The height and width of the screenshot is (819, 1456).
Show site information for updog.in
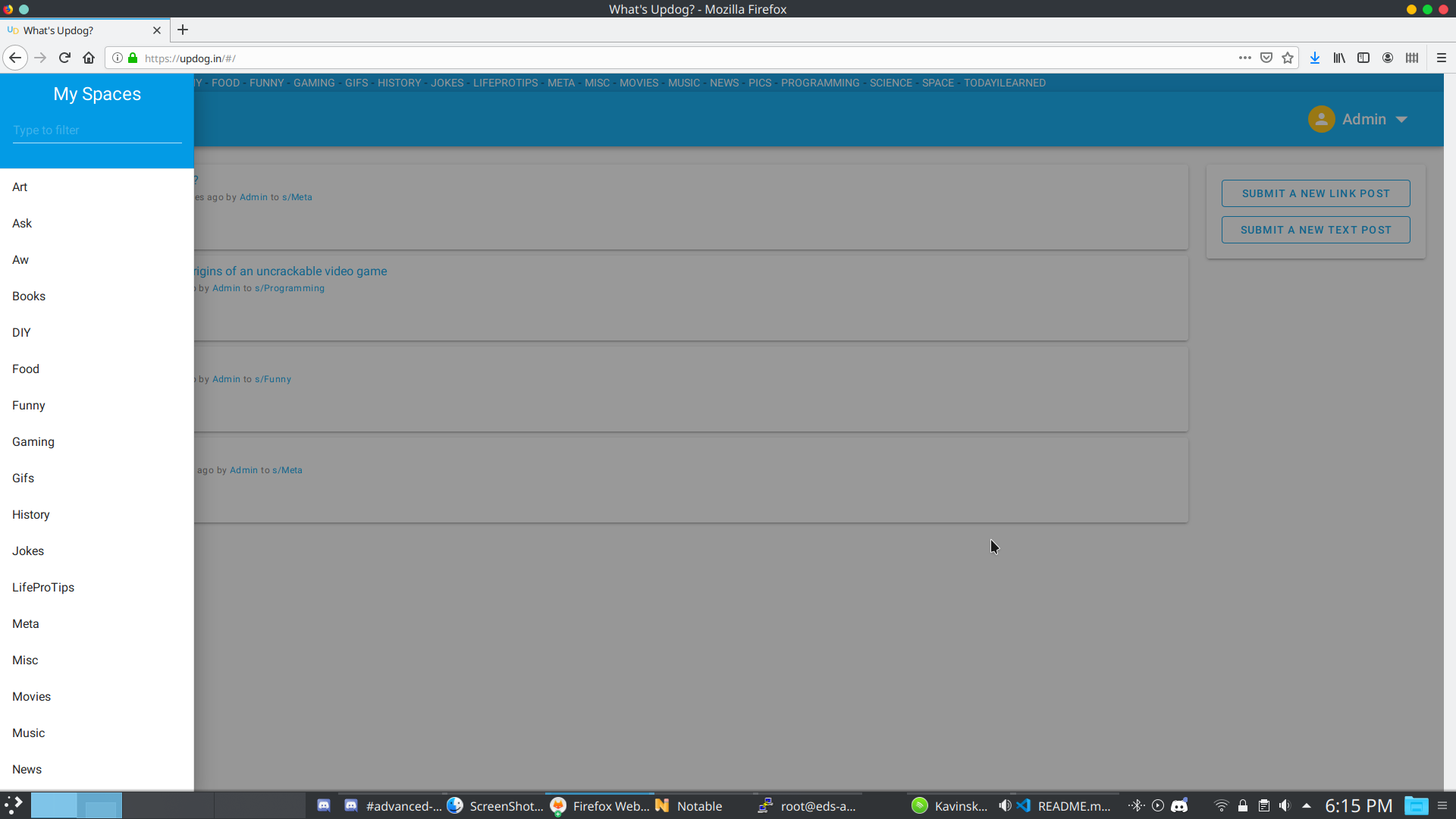(118, 58)
